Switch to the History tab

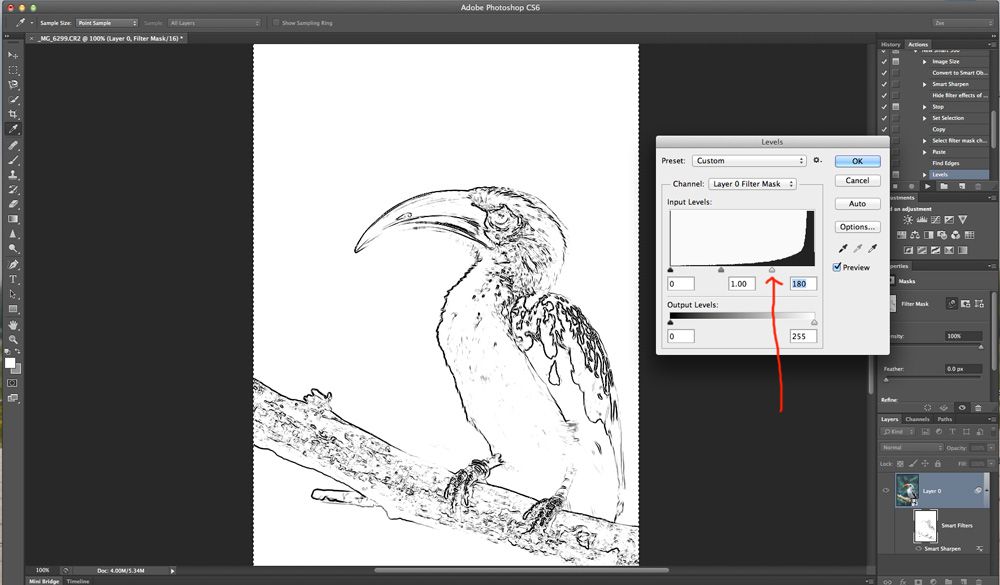(x=890, y=45)
